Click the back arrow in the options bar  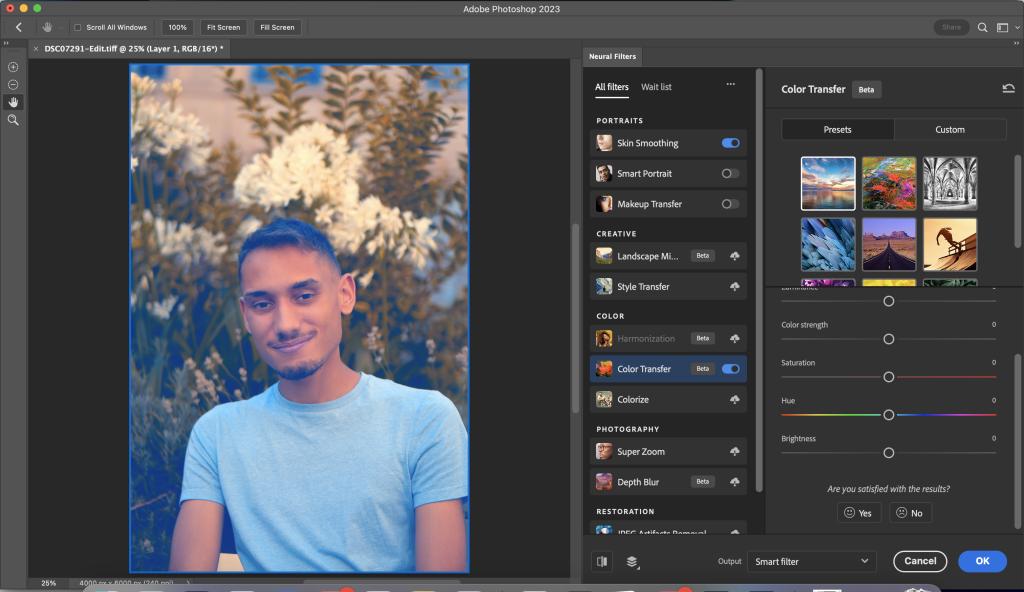click(19, 27)
